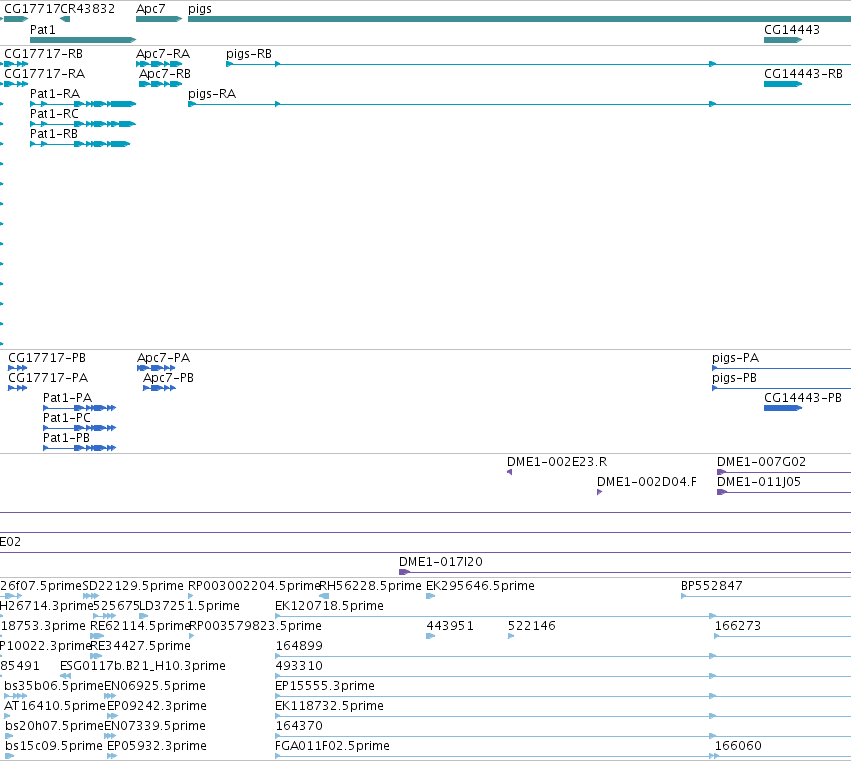851x761 pixels.
Task: Click the pigs-RB transcript label
Action: coord(249,54)
